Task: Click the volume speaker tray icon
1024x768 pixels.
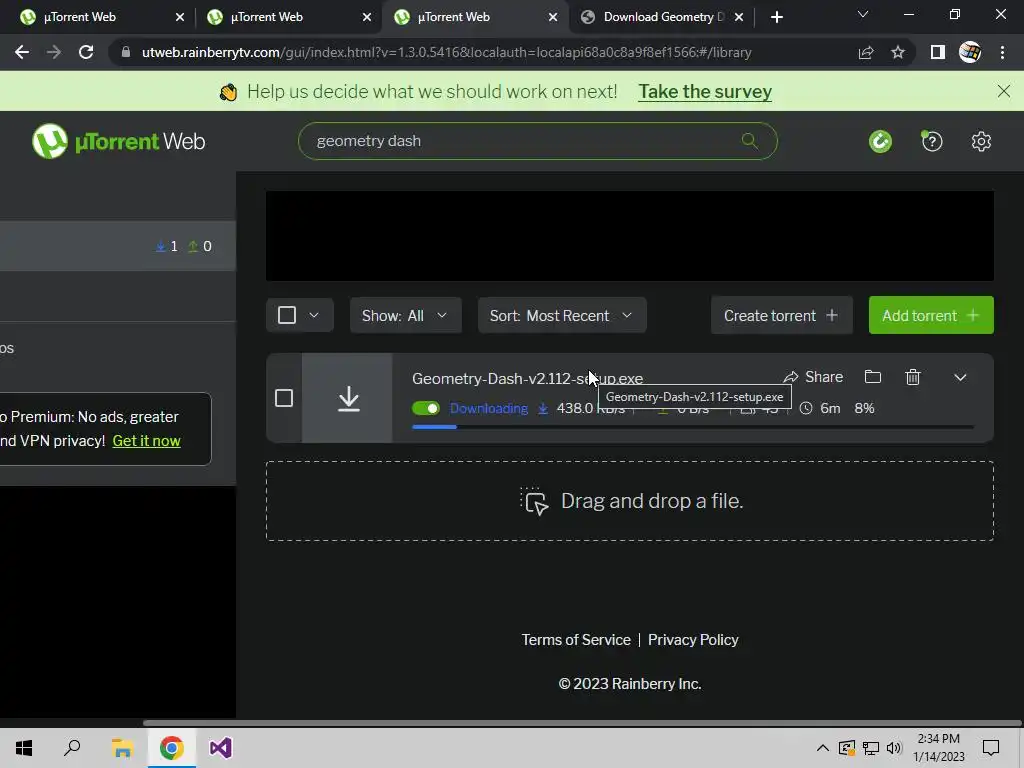Action: [x=894, y=748]
